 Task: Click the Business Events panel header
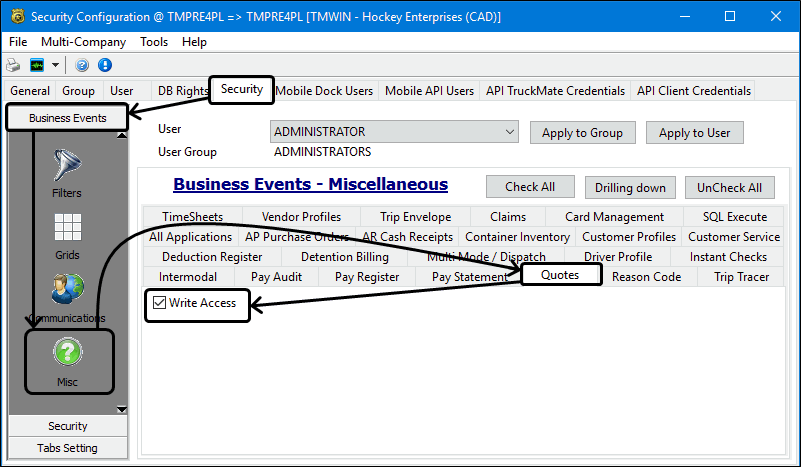tap(67, 118)
